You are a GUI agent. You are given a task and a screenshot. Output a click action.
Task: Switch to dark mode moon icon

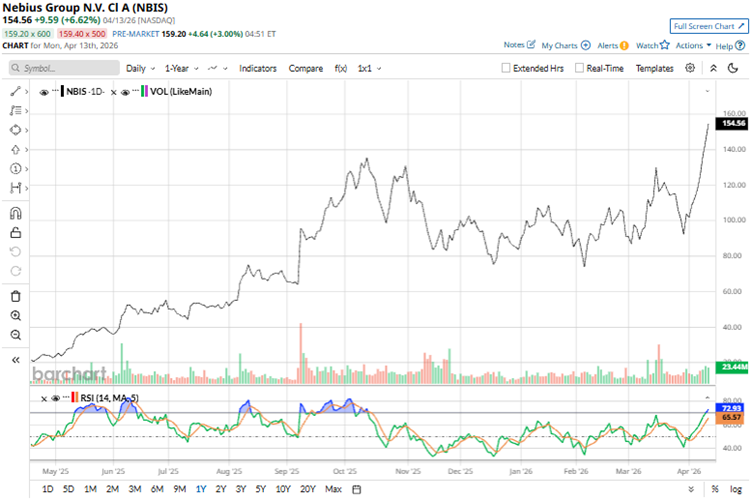[733, 68]
